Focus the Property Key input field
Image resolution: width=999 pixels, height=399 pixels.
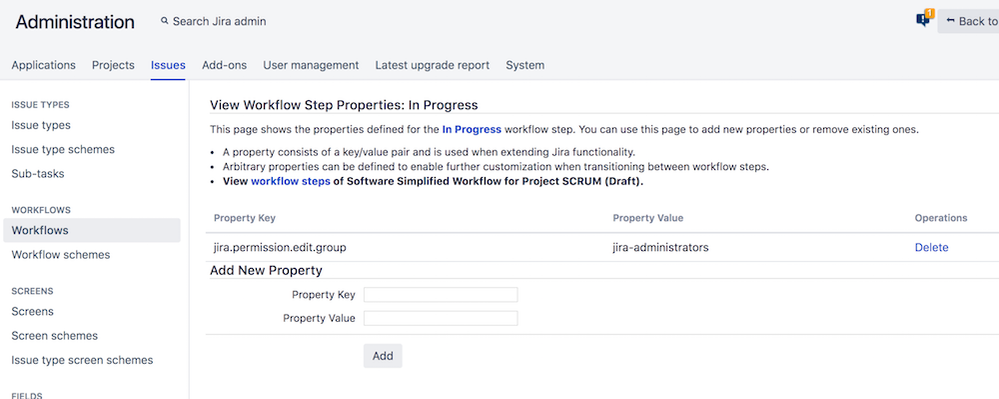coord(441,294)
